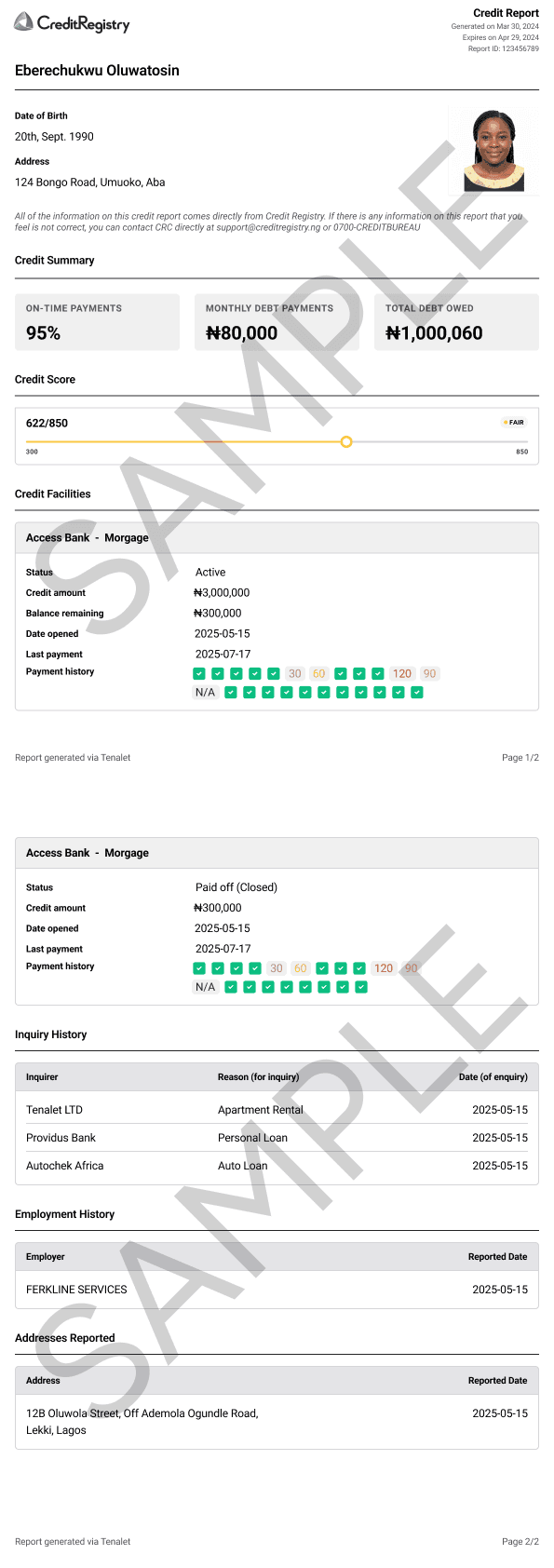
Task: Click the 'Credit Score' heading
Action: pos(45,380)
